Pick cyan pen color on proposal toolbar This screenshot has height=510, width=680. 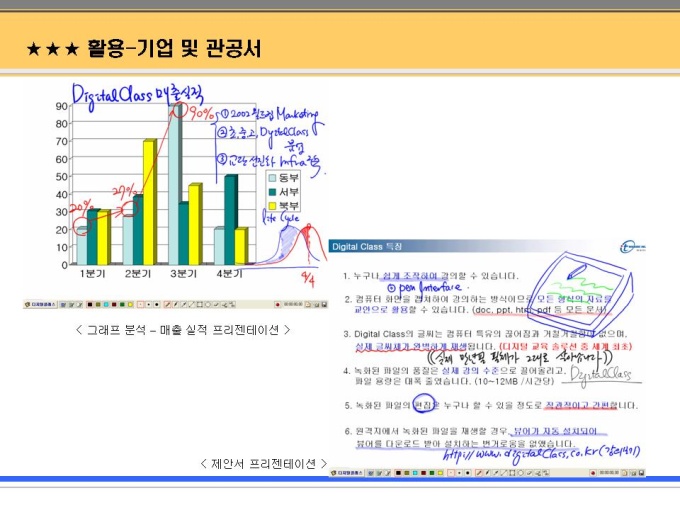click(x=415, y=473)
